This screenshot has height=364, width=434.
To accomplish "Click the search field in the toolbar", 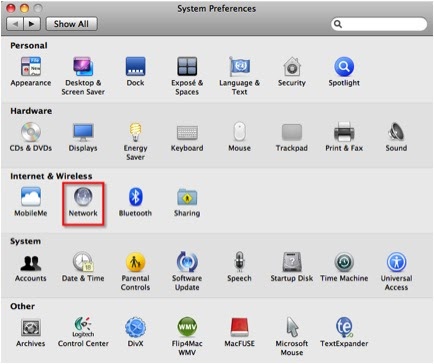I will coord(379,24).
